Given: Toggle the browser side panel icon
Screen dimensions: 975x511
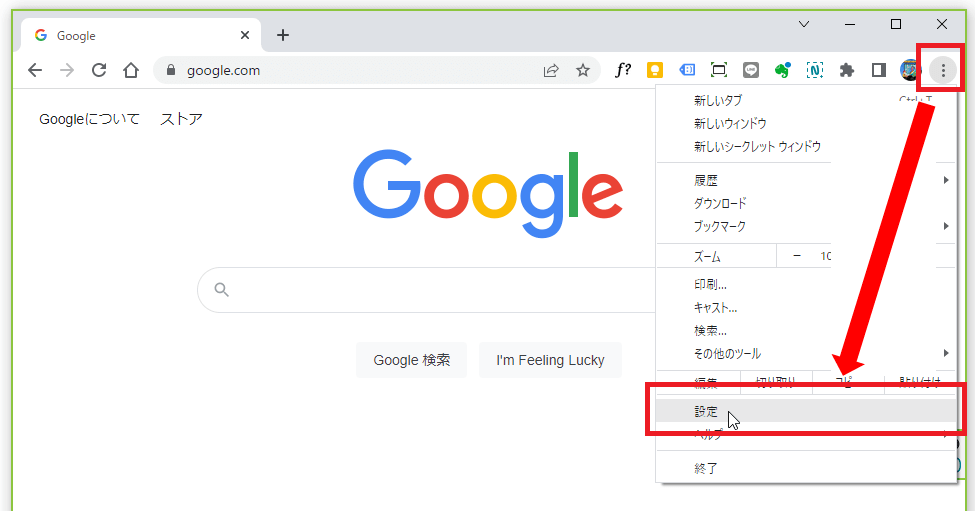Looking at the screenshot, I should tap(879, 70).
